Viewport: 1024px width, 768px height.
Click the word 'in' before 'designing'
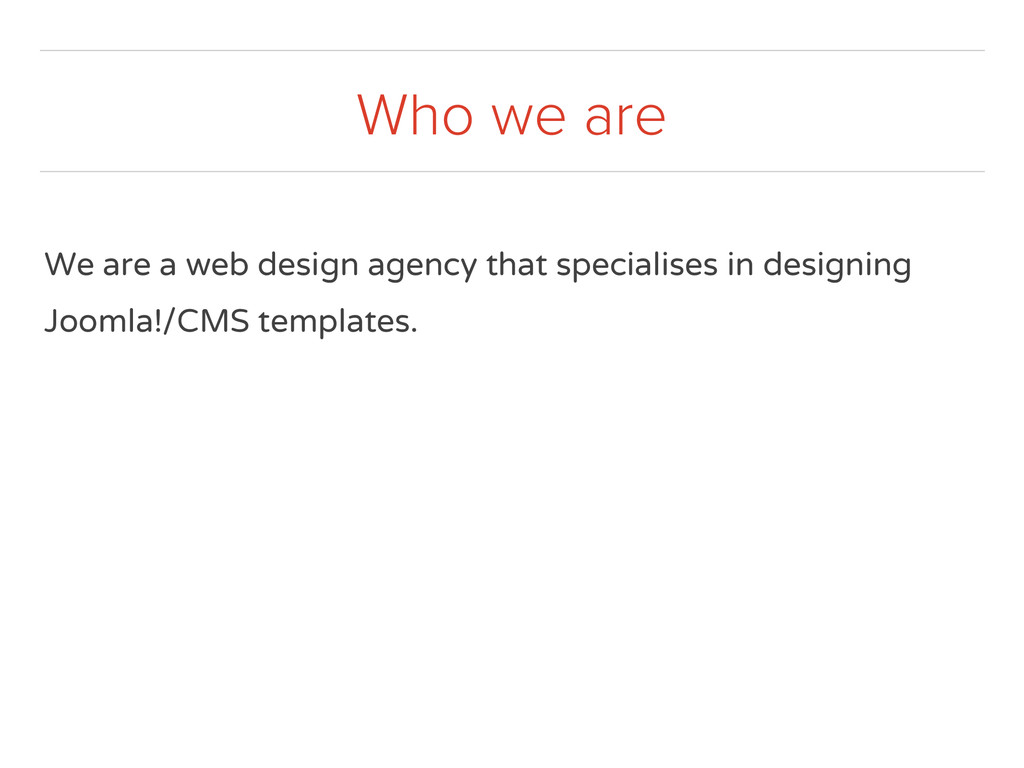740,265
